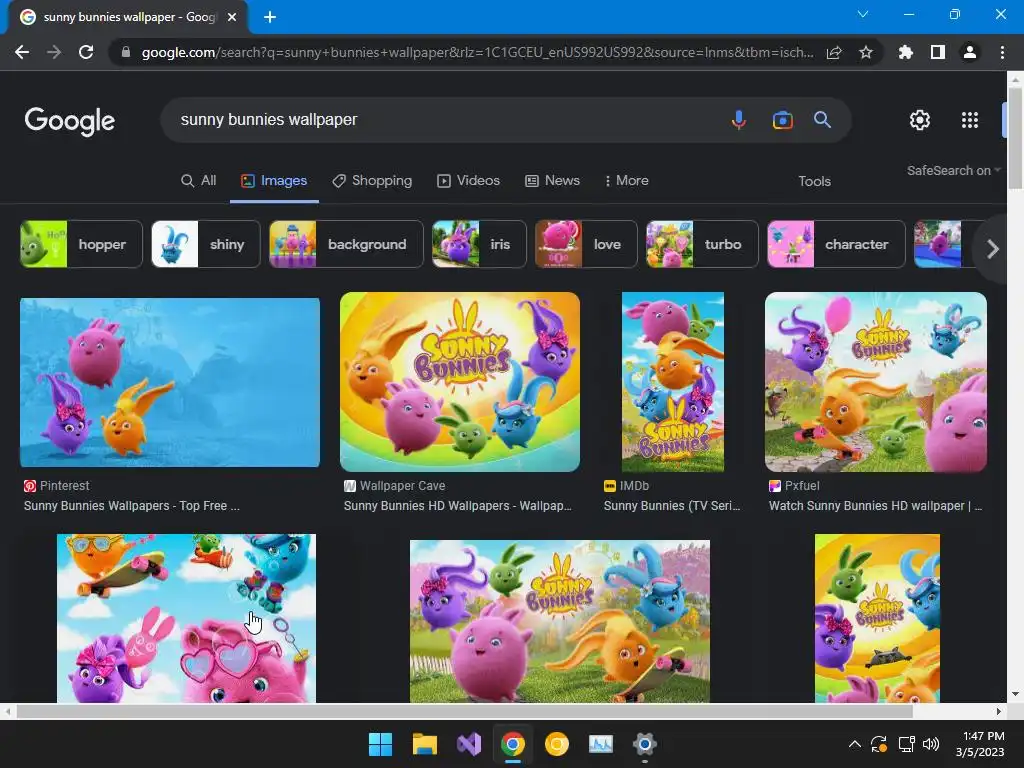Open the Chrome extensions puzzle icon

pos(906,52)
